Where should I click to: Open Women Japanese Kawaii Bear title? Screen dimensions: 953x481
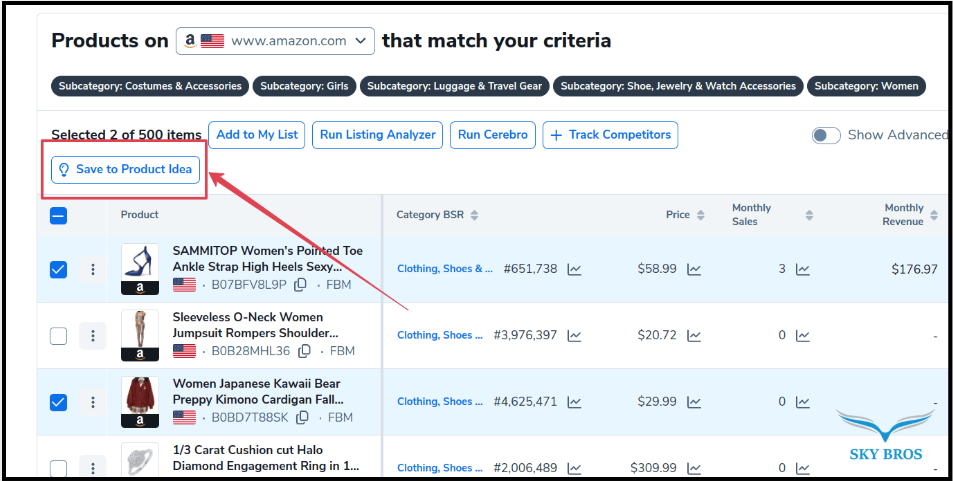pyautogui.click(x=258, y=392)
